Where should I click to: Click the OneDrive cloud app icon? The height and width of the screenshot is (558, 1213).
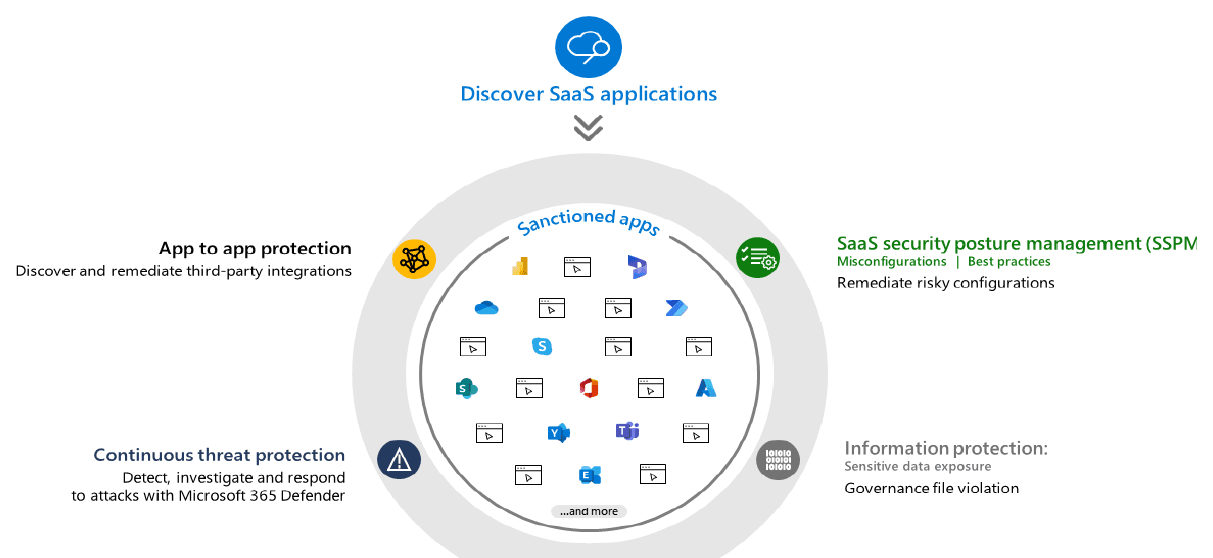point(487,308)
